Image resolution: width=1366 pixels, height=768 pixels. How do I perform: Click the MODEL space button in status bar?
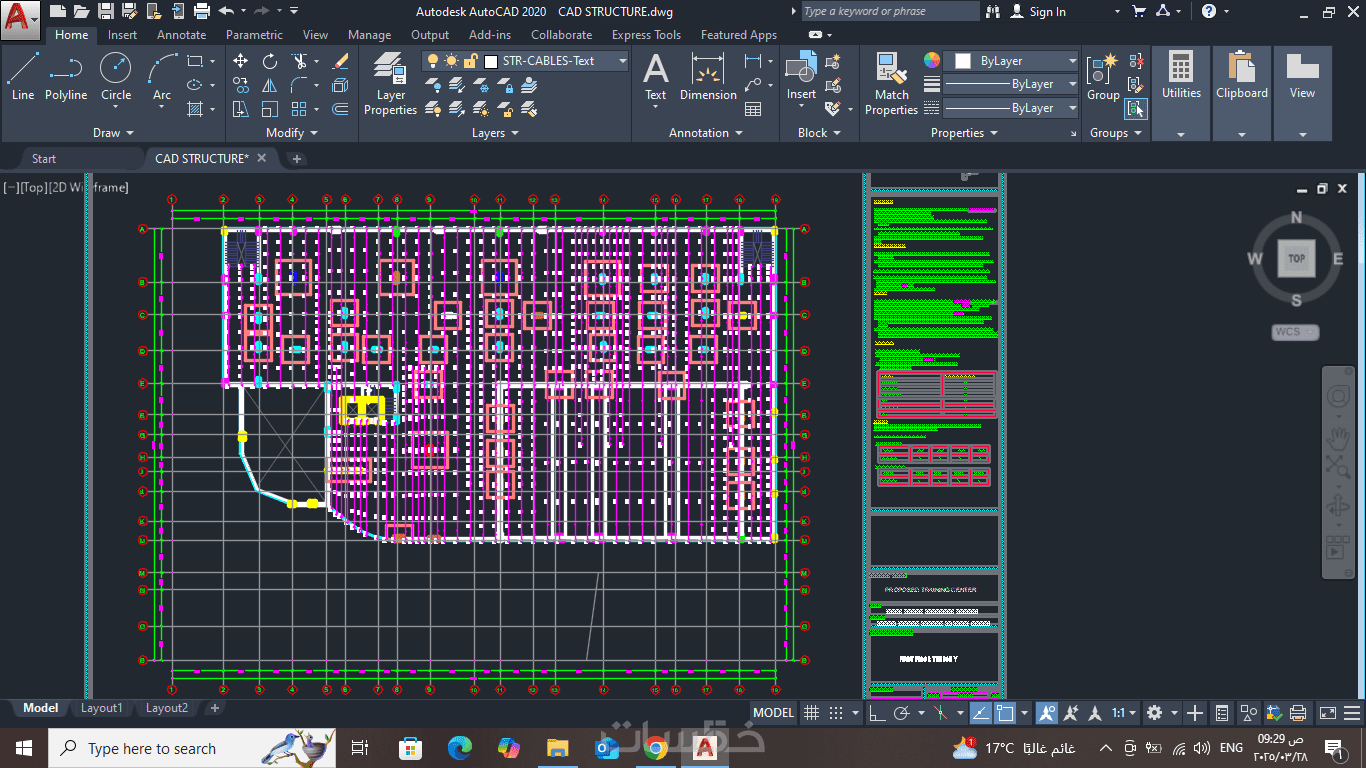tap(773, 713)
